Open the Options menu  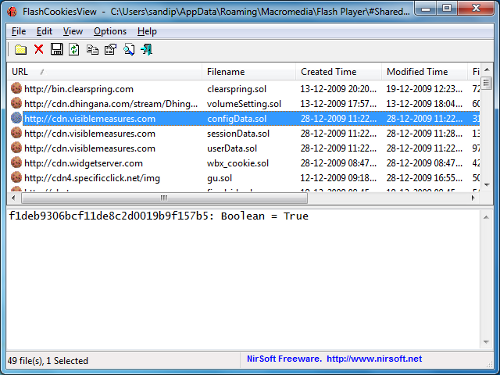[x=110, y=31]
